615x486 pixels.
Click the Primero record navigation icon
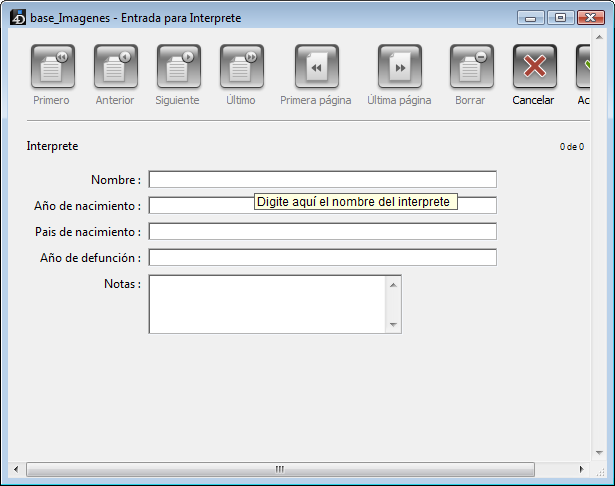tap(52, 68)
